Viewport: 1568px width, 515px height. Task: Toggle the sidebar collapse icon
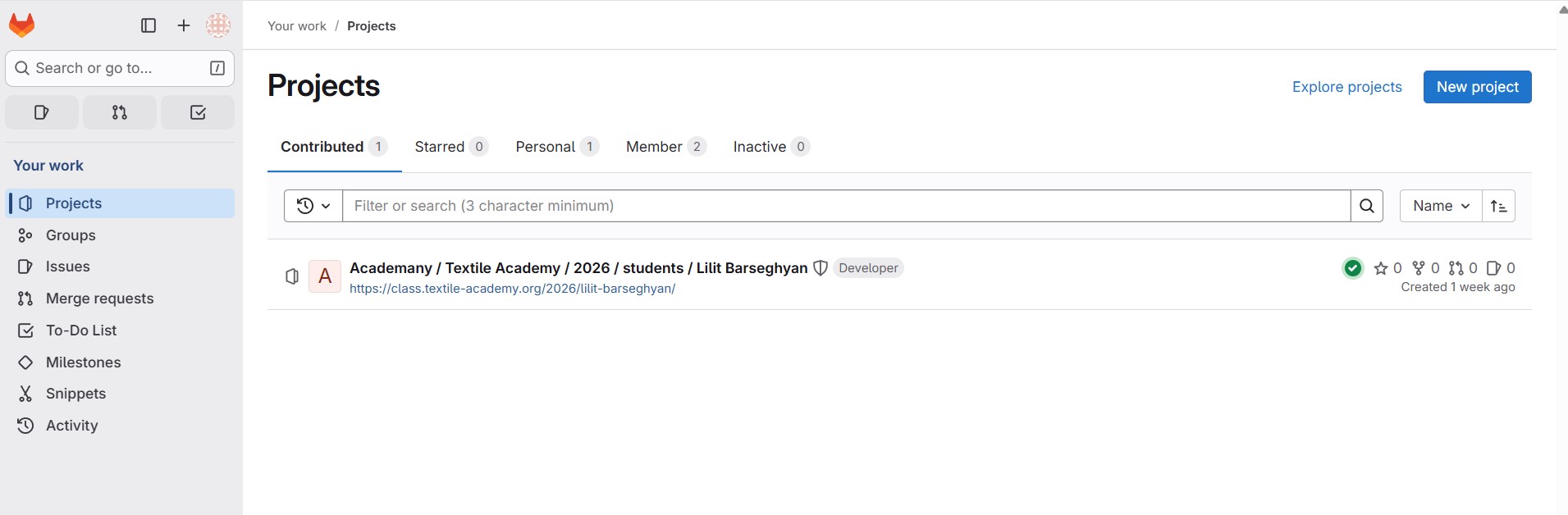(149, 25)
